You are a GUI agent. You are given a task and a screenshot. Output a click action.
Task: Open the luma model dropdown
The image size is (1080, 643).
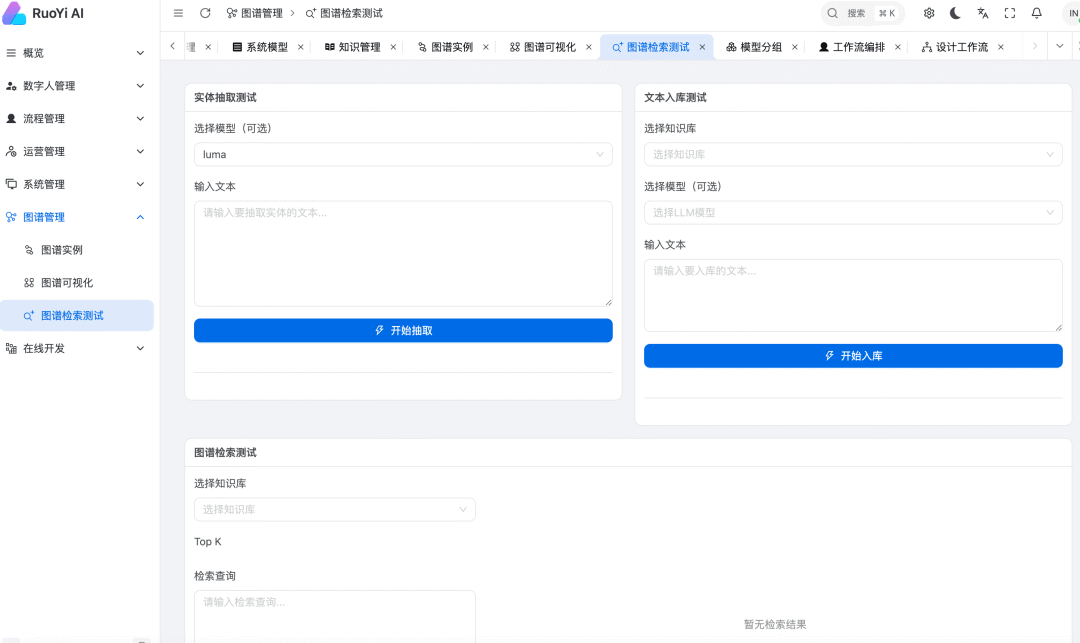click(403, 154)
